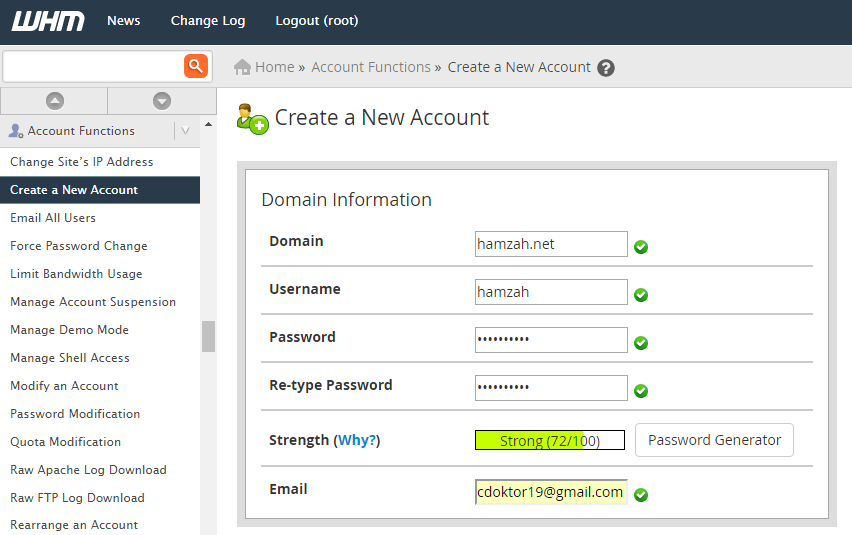Click green checkmark next to Password field
The height and width of the screenshot is (535, 852).
[x=641, y=343]
